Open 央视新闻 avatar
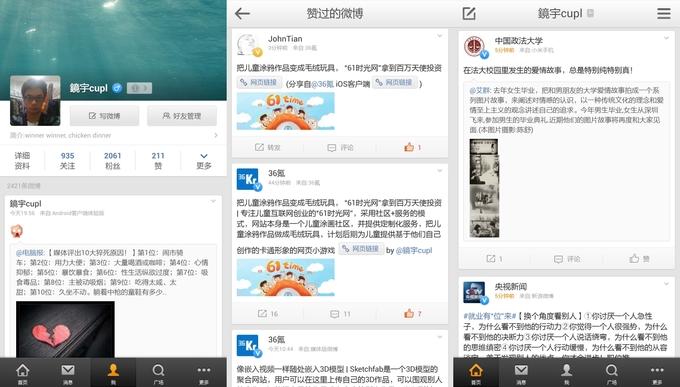 [474, 292]
